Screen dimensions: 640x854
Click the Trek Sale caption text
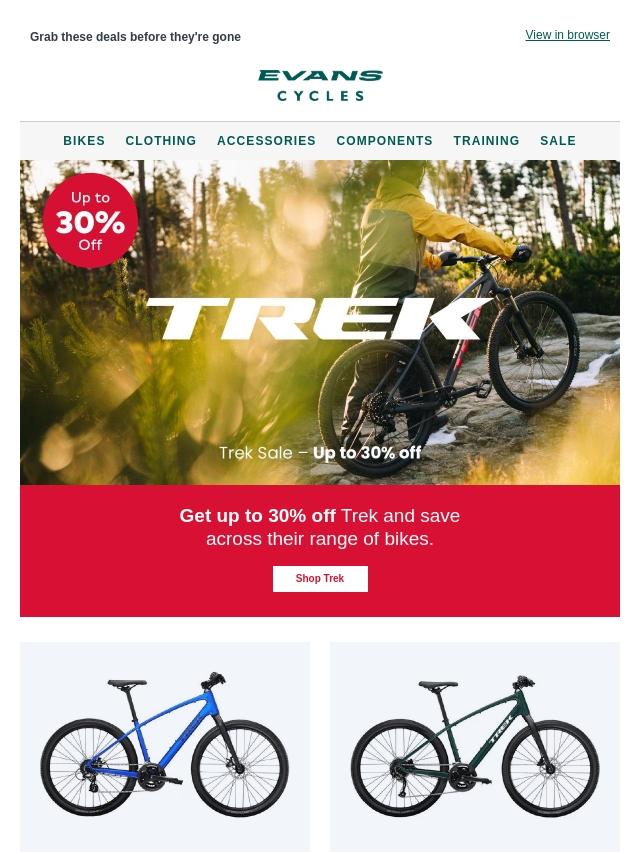point(320,453)
